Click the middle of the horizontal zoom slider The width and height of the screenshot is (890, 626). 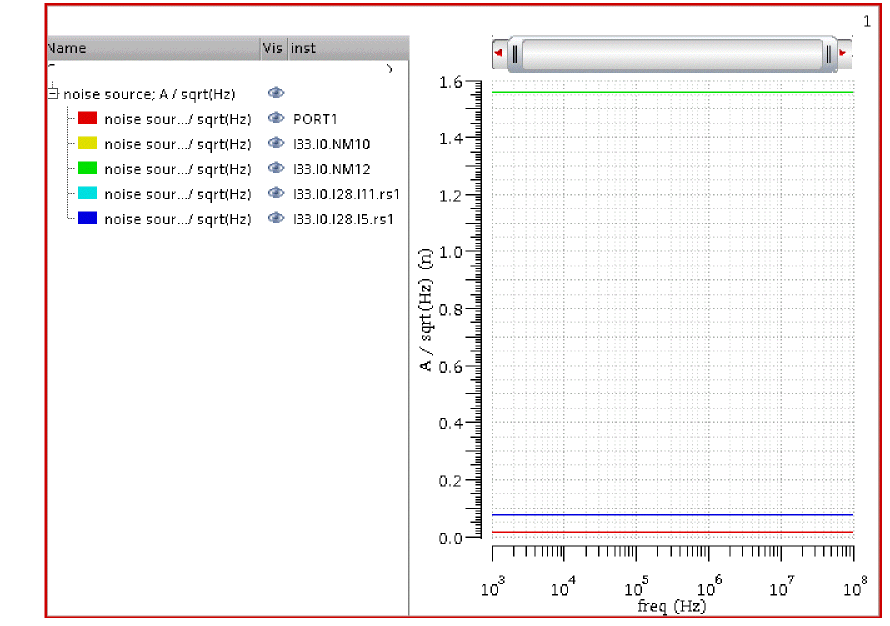coord(672,54)
